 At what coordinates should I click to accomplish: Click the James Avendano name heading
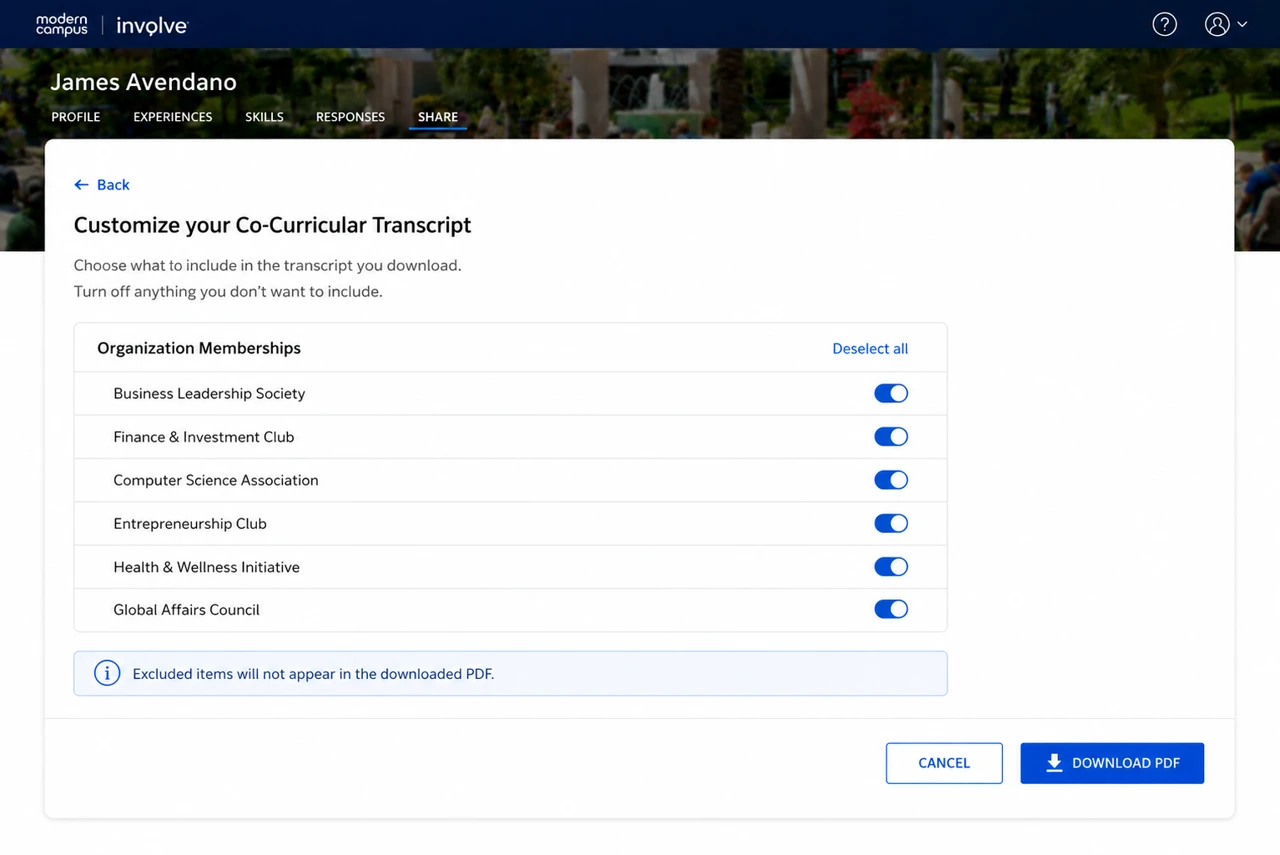144,82
